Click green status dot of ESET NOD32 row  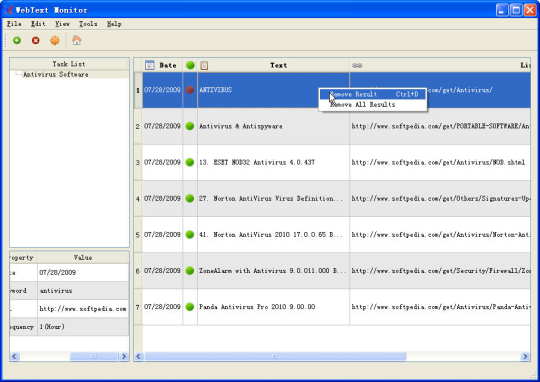coord(190,162)
